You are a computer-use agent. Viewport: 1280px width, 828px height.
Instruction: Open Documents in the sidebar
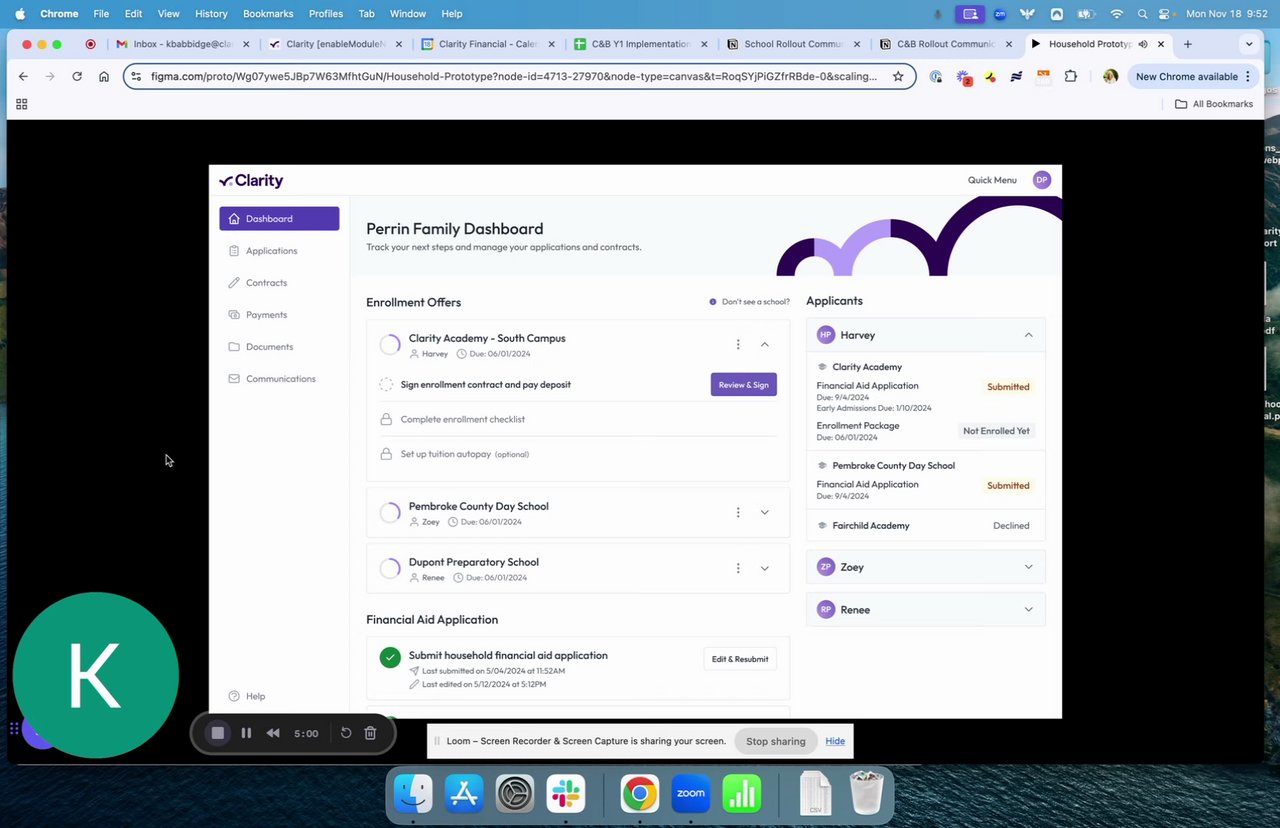click(261, 347)
